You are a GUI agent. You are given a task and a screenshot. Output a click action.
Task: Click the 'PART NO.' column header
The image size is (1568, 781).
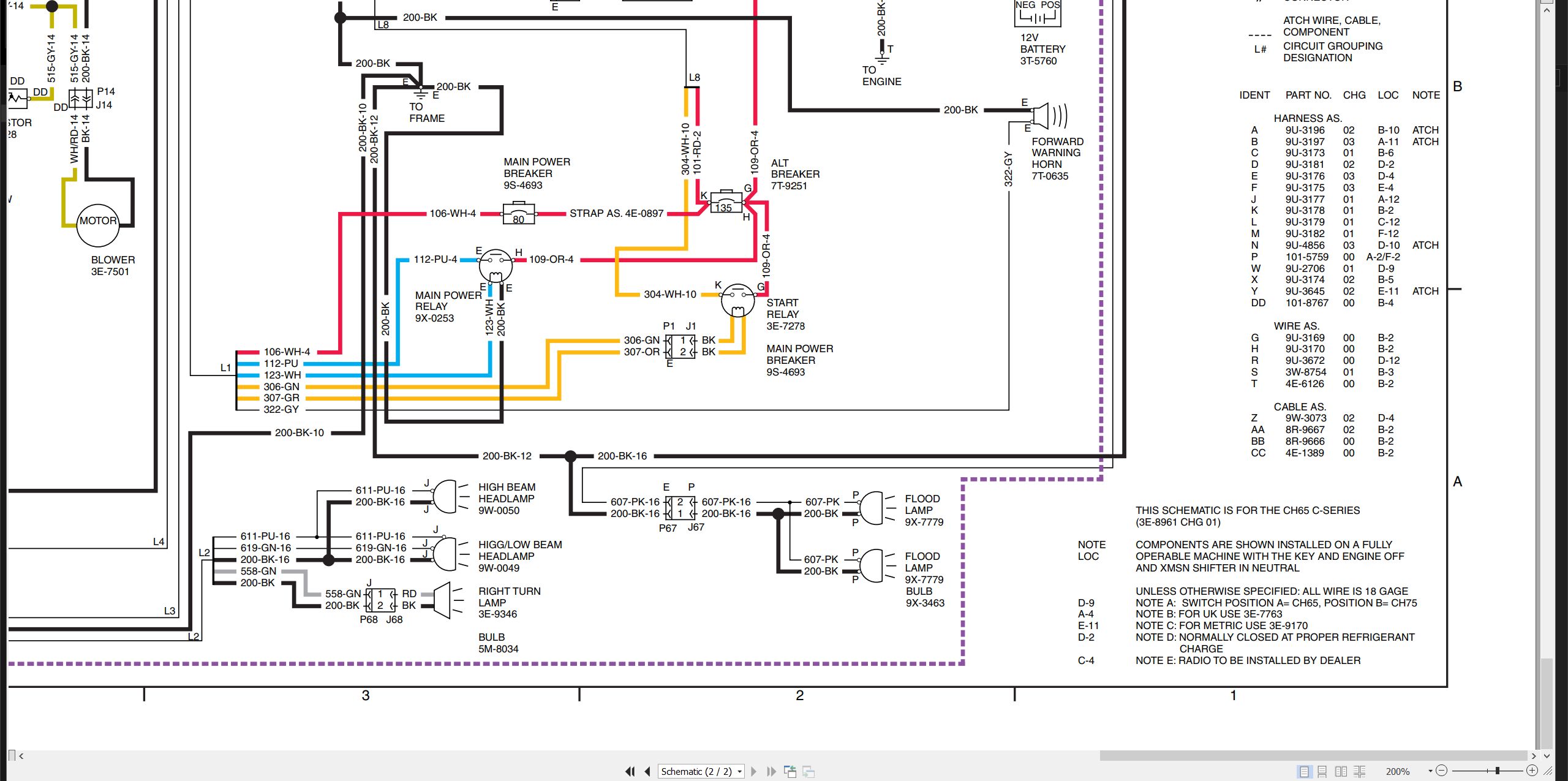pos(1308,95)
